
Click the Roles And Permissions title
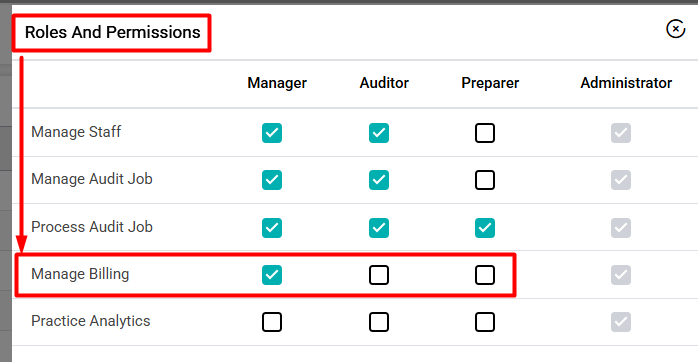(113, 32)
